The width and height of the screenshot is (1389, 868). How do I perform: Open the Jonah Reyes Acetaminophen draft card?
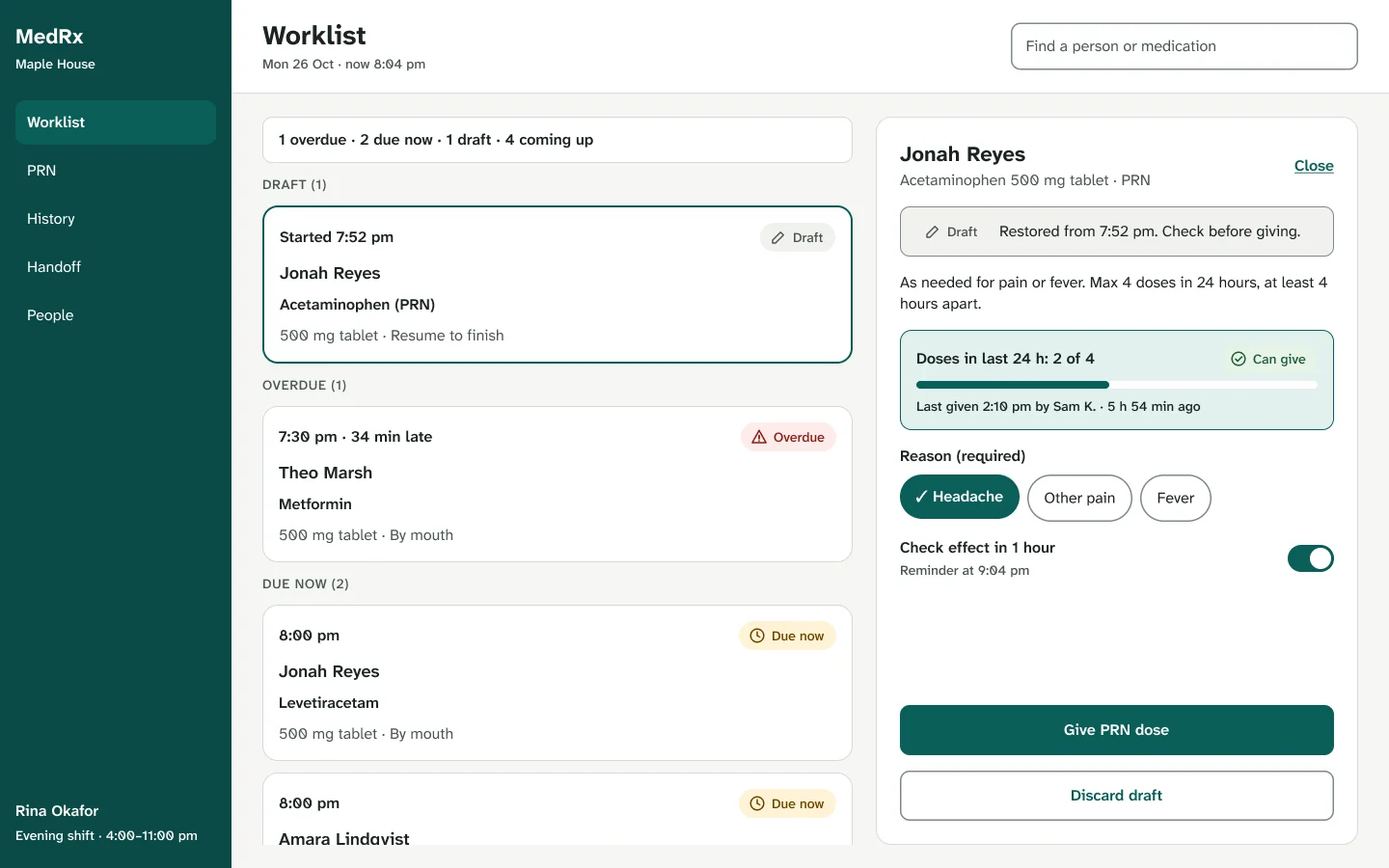(x=558, y=285)
